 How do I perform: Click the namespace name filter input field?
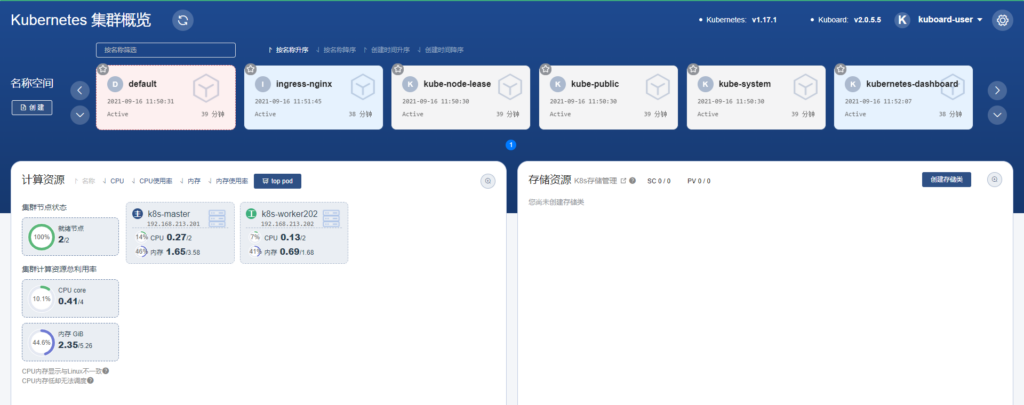(x=166, y=49)
